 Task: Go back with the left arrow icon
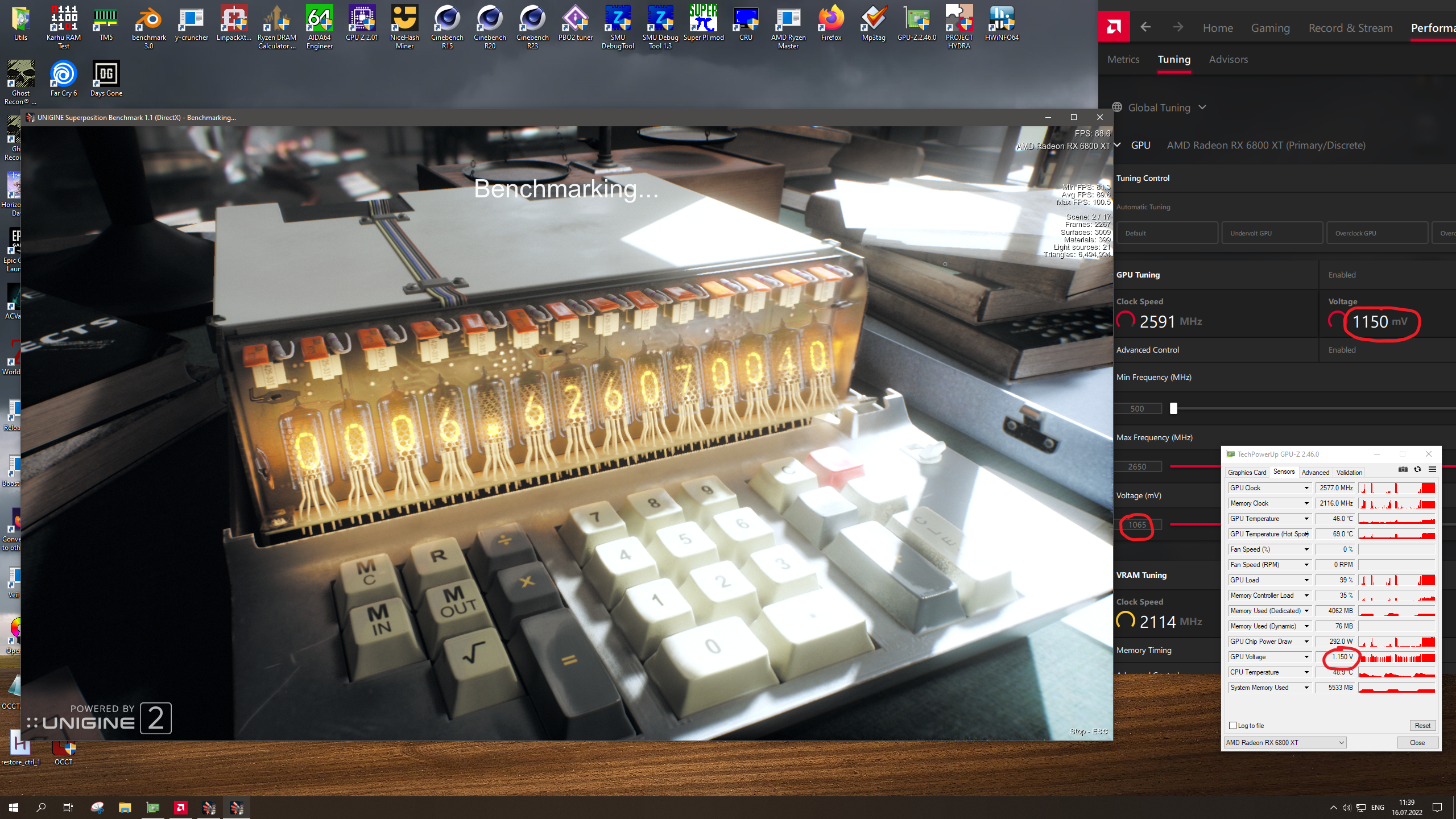[1145, 27]
